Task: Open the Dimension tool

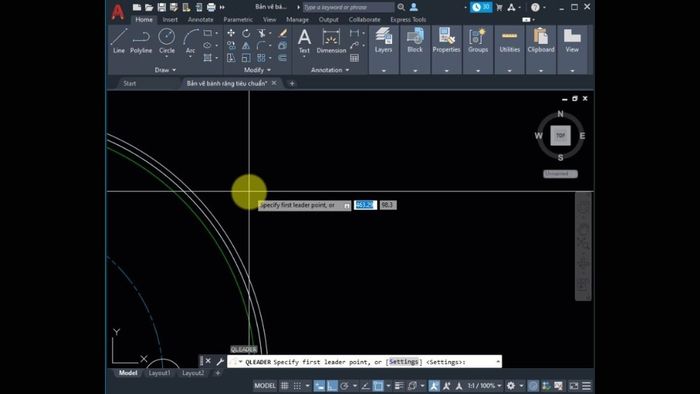Action: pos(331,41)
